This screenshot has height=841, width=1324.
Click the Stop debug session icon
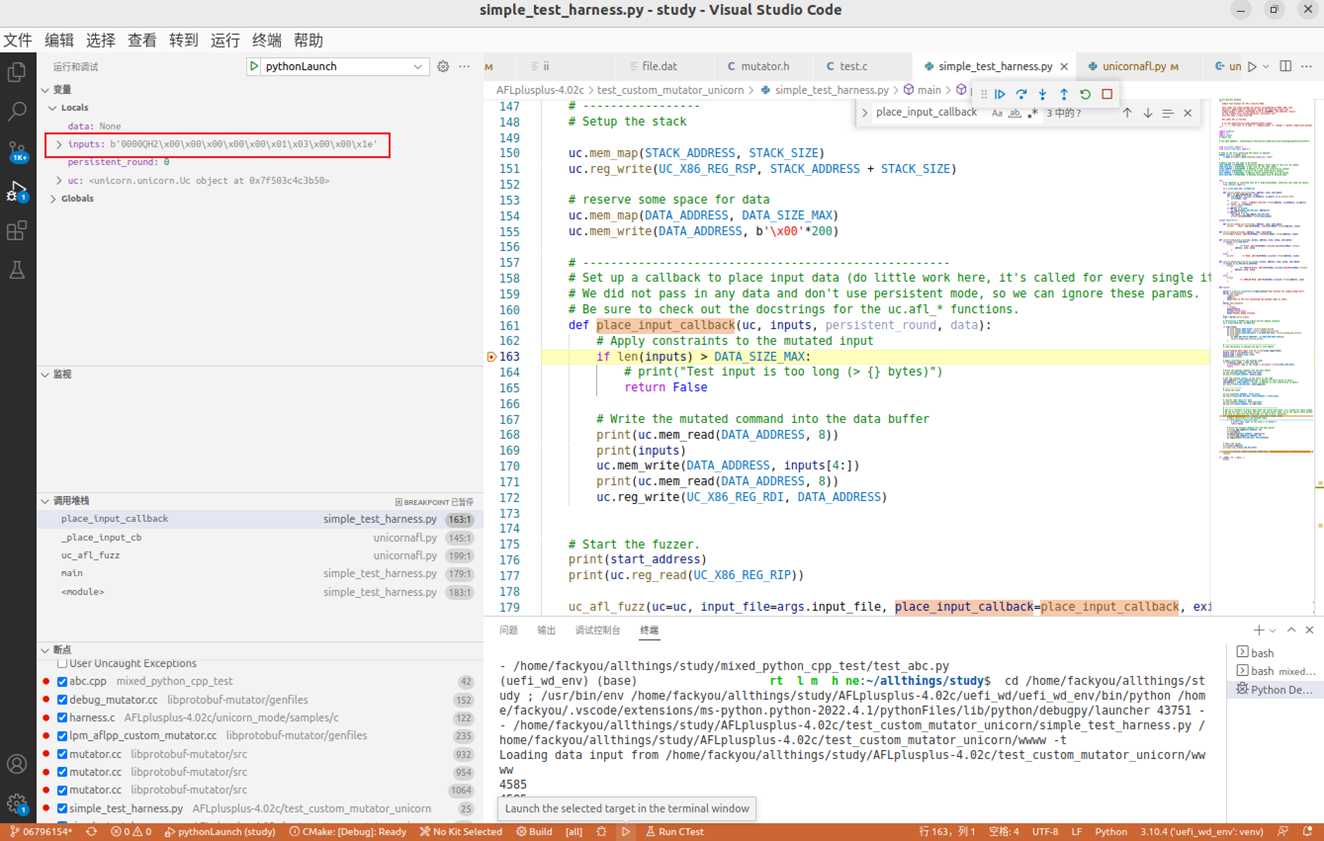click(1106, 93)
